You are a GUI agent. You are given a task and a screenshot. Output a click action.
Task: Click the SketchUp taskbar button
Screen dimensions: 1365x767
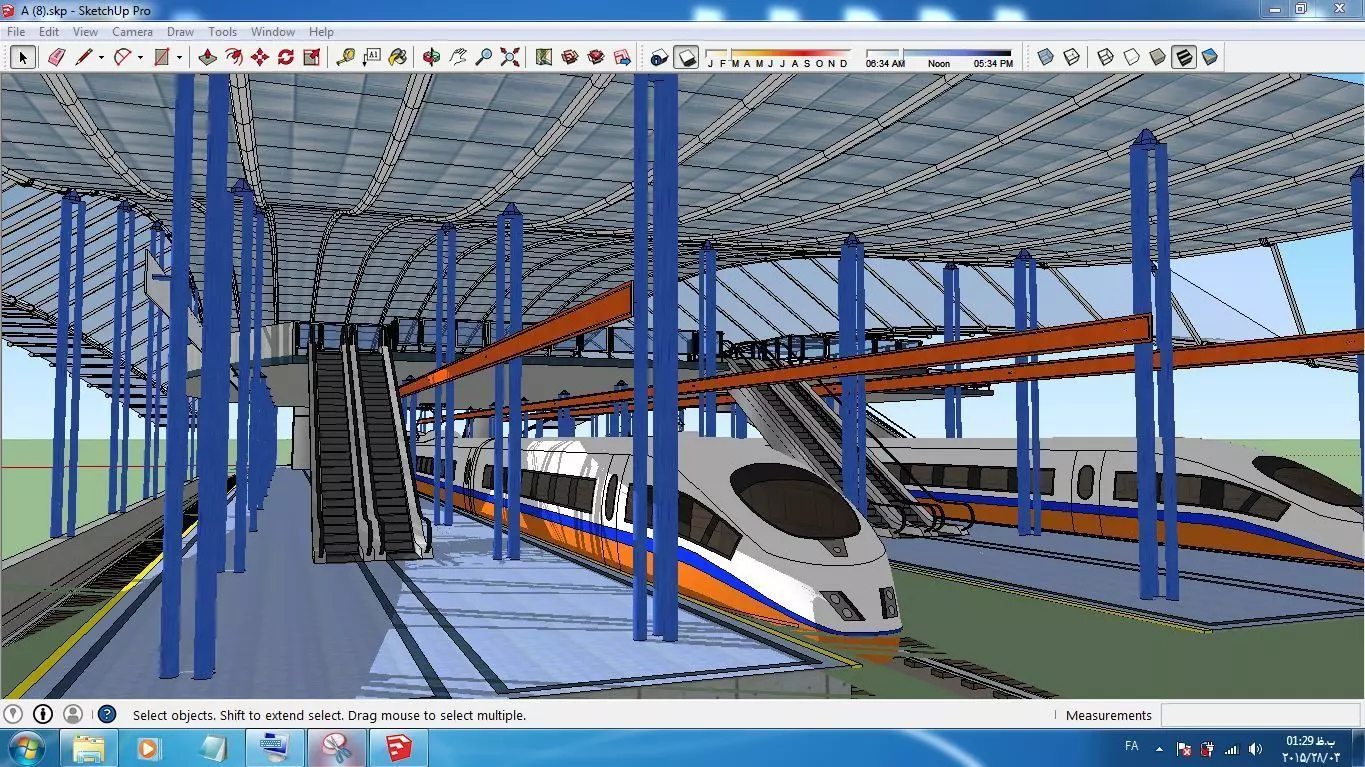point(399,748)
